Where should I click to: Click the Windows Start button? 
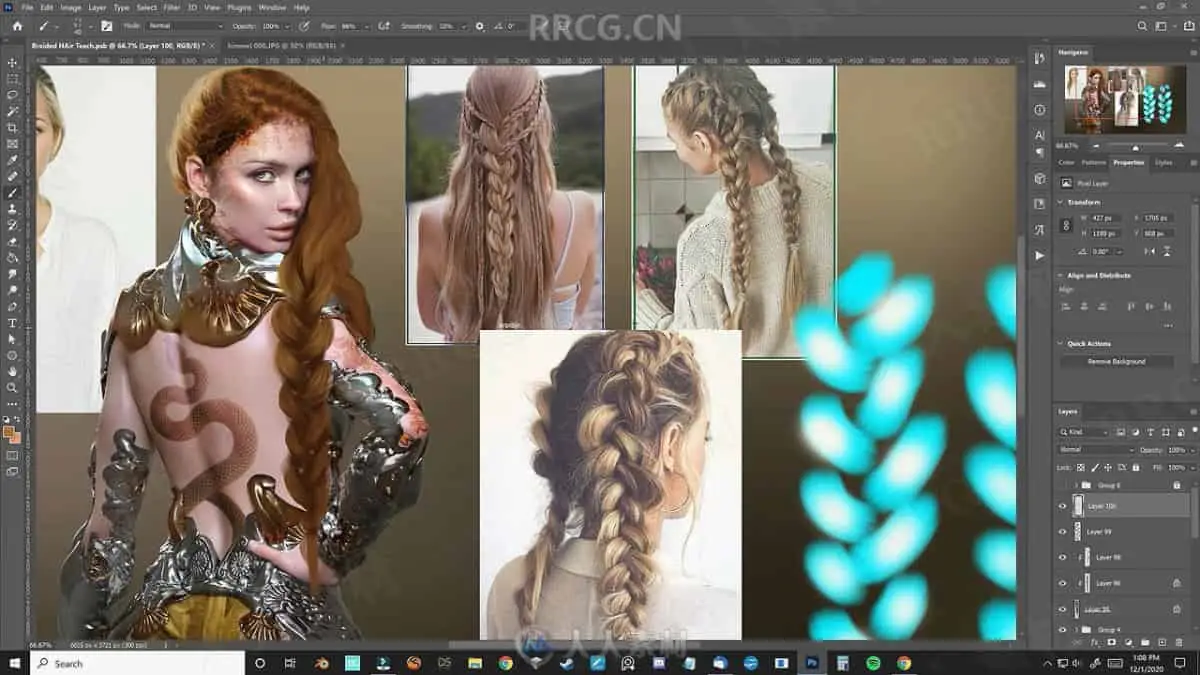click(x=13, y=663)
